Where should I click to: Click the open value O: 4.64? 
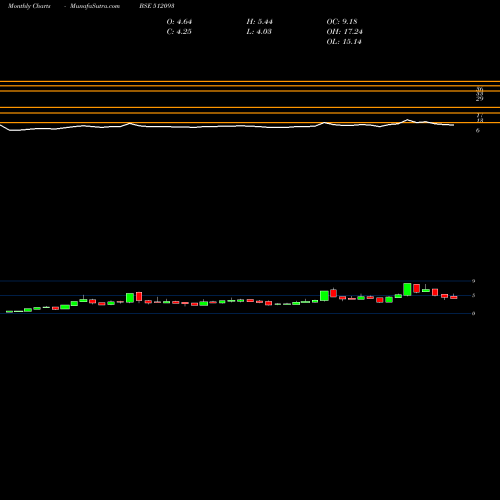click(x=179, y=22)
